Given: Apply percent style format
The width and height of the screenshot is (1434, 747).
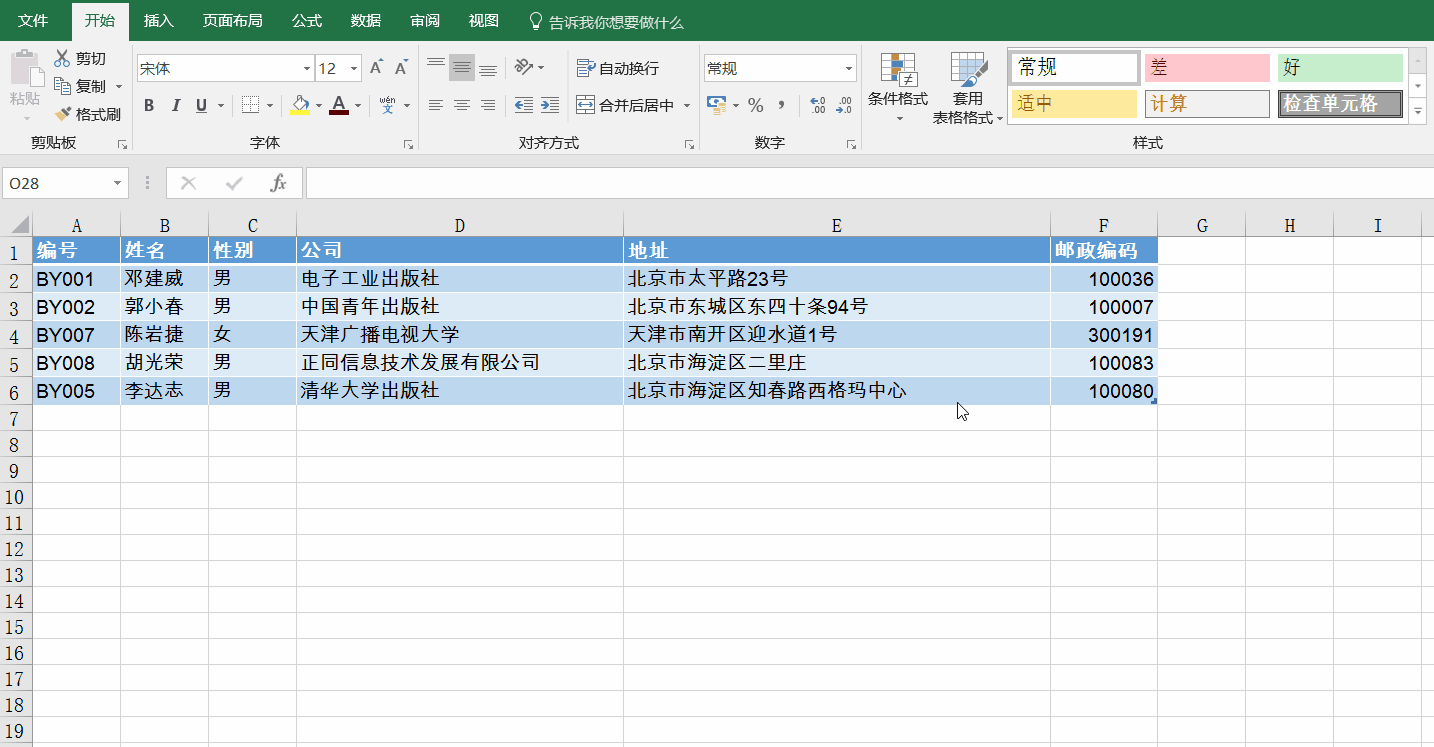Looking at the screenshot, I should click(756, 105).
